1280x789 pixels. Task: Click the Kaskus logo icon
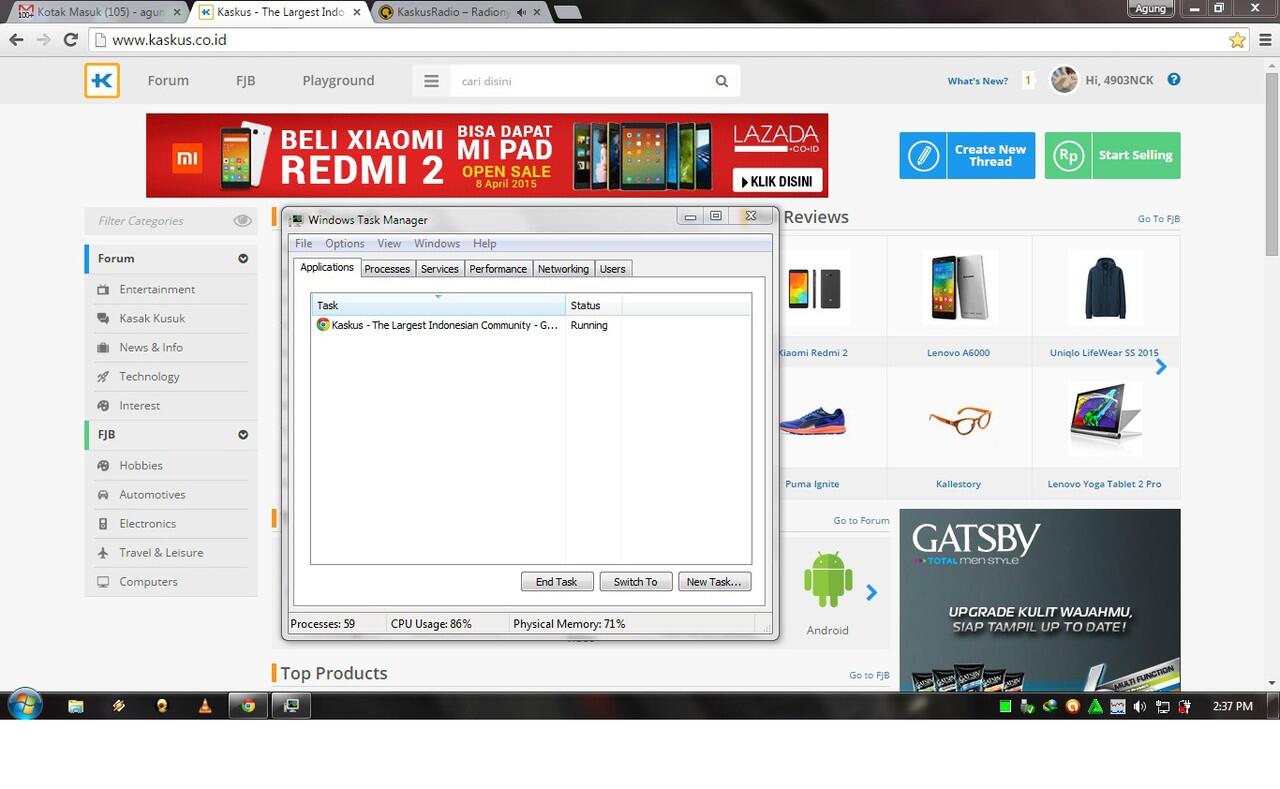(102, 81)
